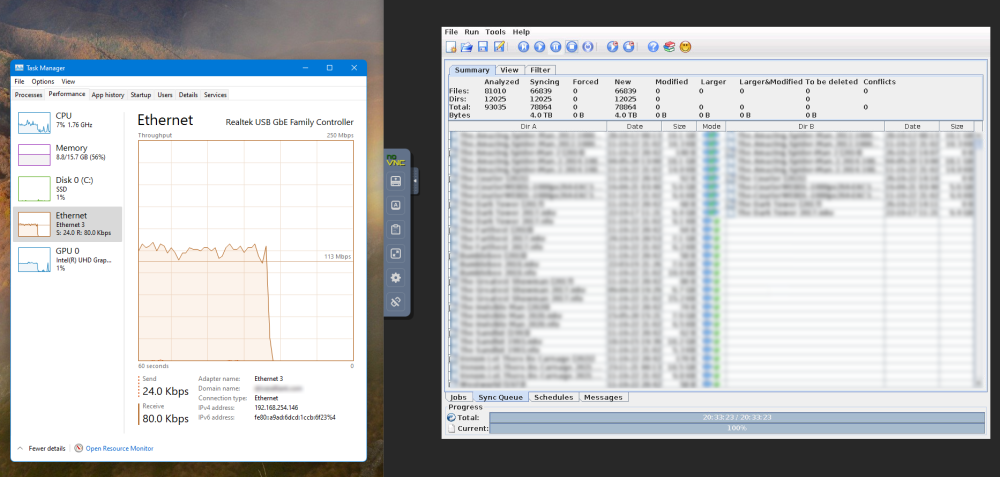Open the Tools menu
The height and width of the screenshot is (477, 1000).
coord(495,32)
